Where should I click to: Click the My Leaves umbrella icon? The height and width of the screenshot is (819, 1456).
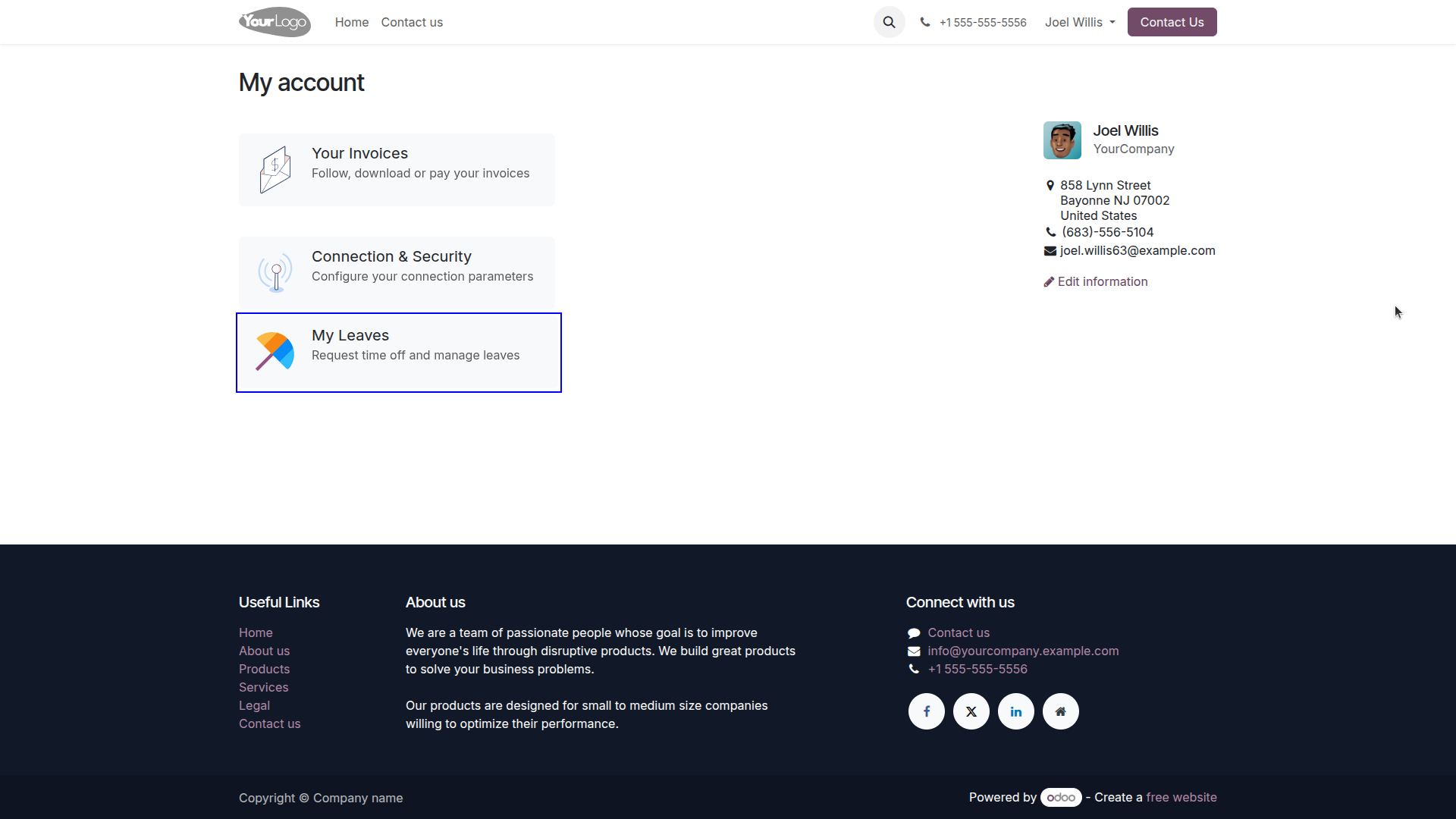[275, 352]
